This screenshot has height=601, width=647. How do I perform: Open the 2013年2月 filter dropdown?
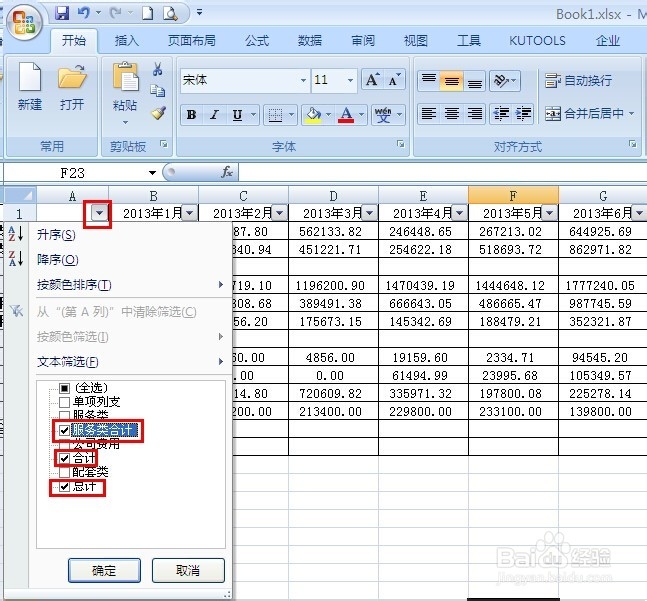280,213
